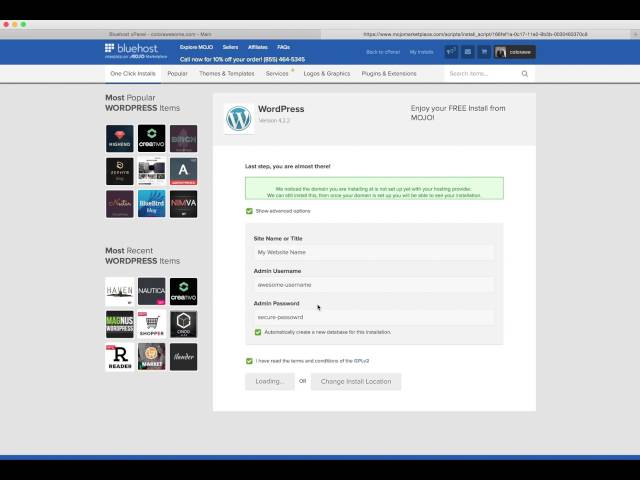Open the Haven theme thumbnail
640x480 pixels.
(x=120, y=291)
